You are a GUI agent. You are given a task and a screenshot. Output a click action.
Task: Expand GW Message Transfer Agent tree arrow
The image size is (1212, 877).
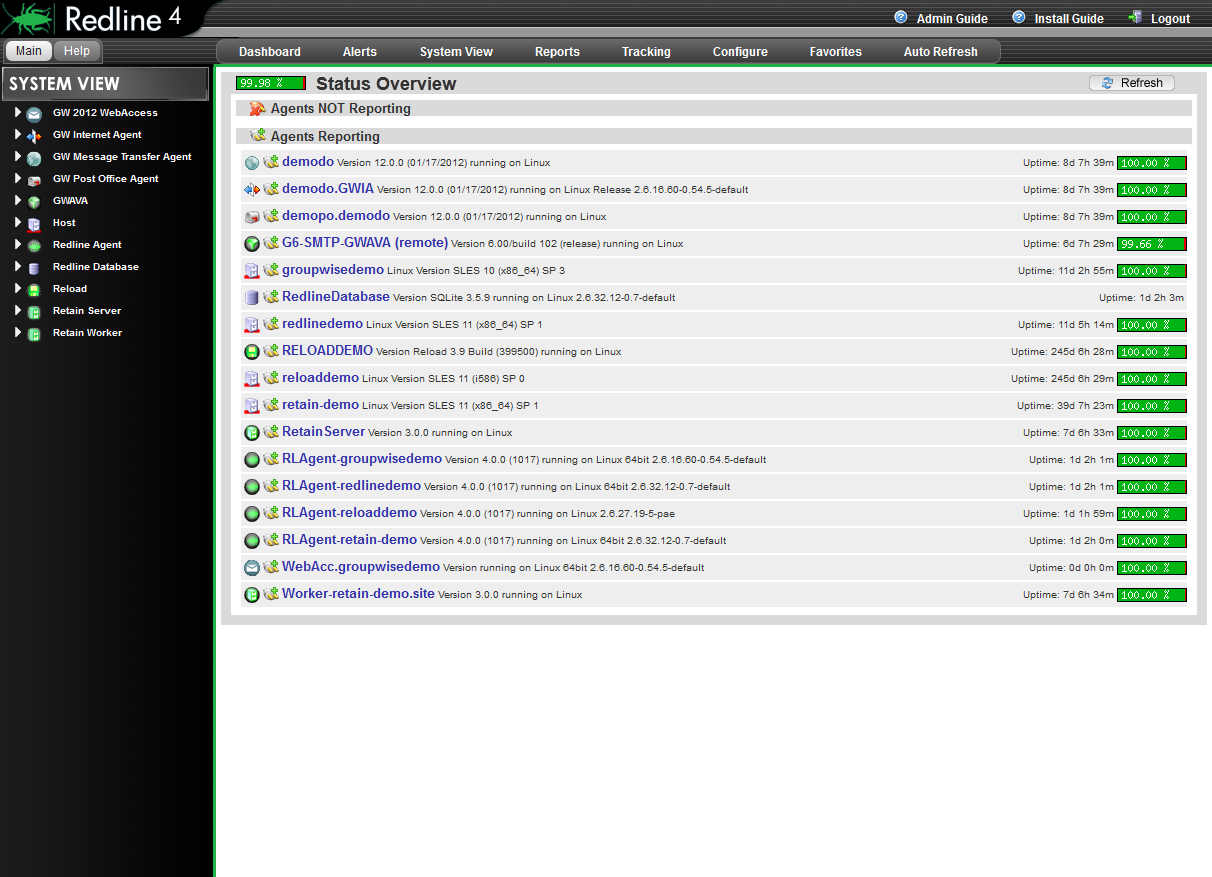click(18, 156)
